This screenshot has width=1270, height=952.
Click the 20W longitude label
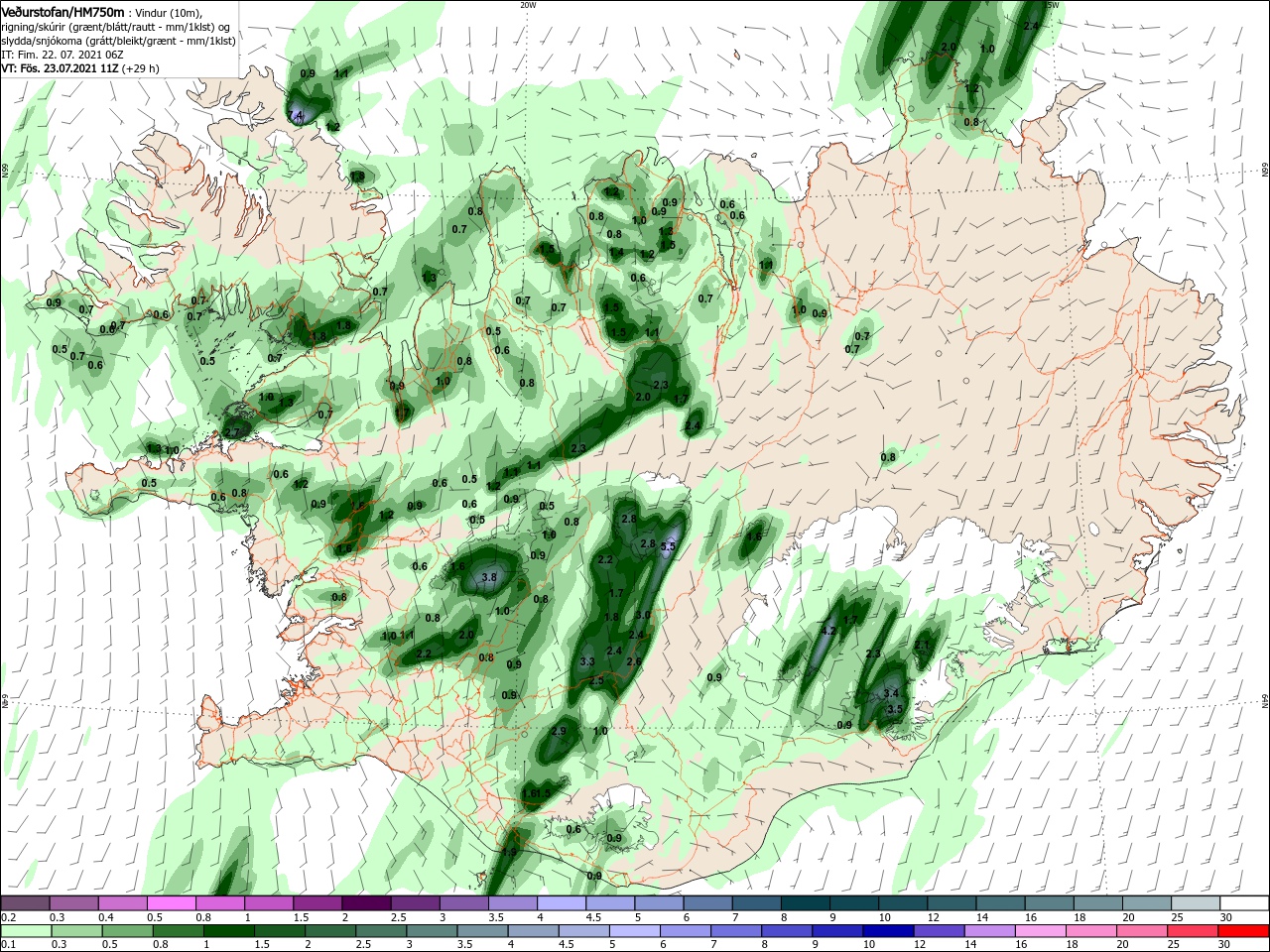pos(528,4)
